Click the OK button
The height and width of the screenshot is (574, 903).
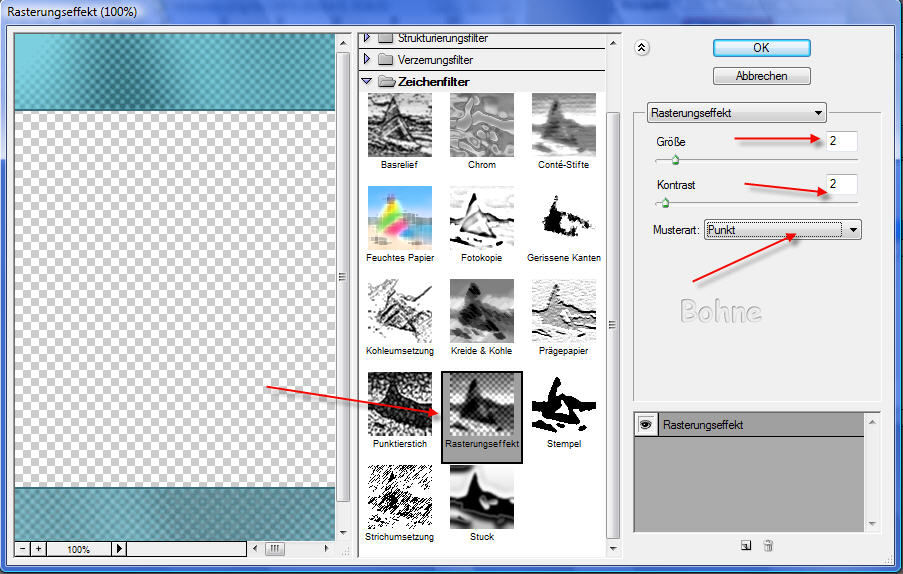click(761, 48)
